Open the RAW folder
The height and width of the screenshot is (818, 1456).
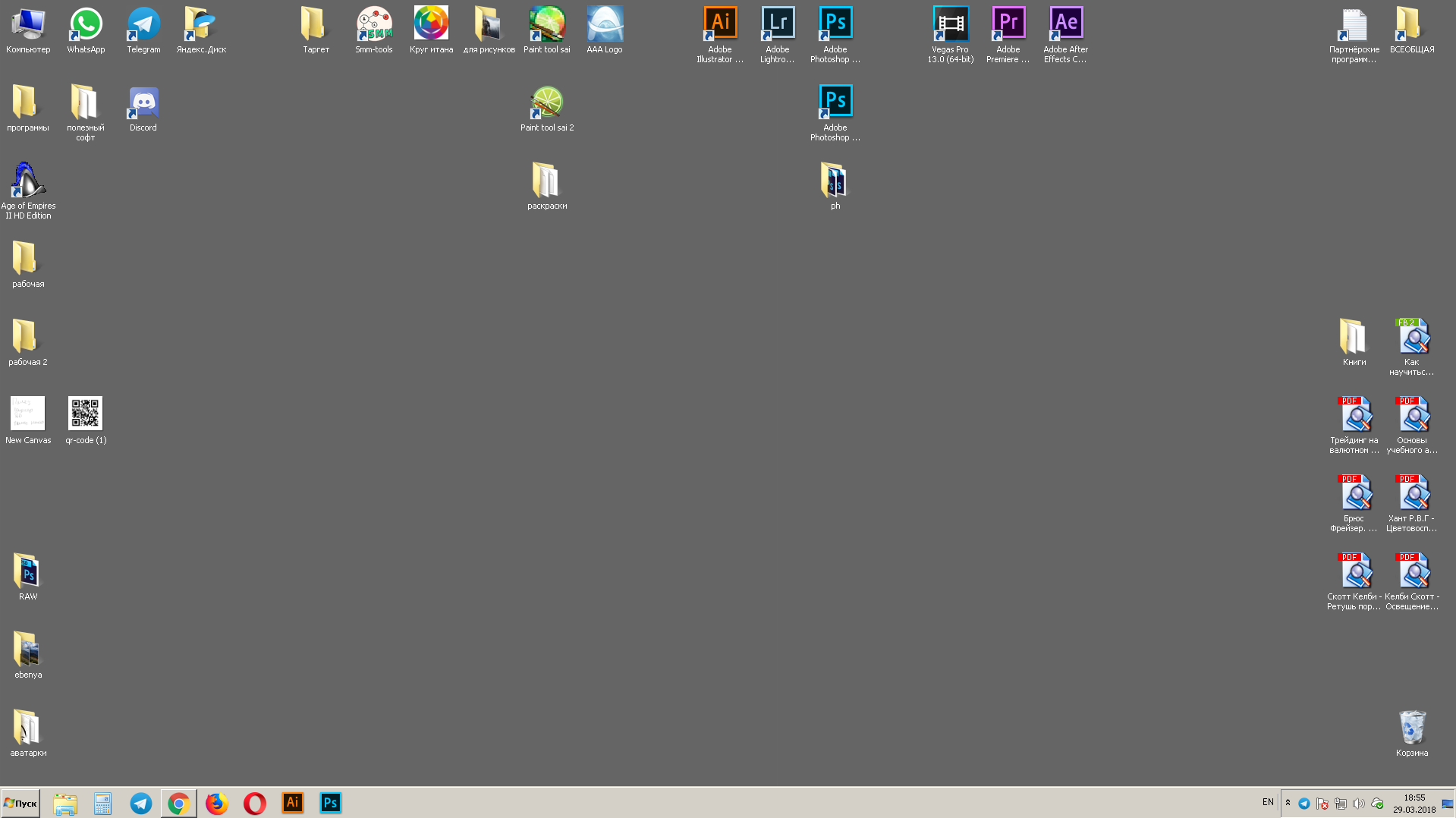[x=28, y=577]
